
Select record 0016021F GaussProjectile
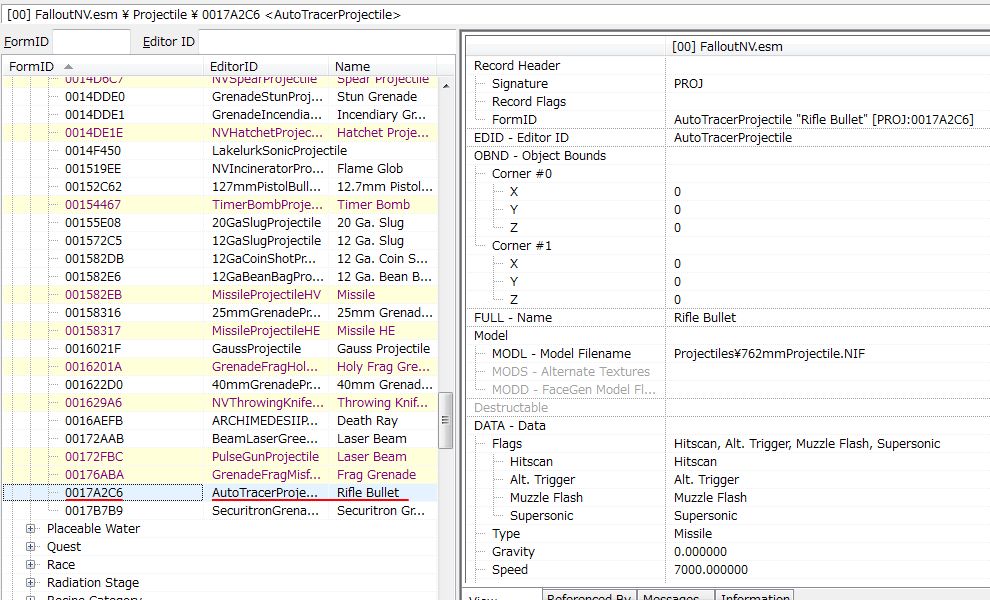[220, 349]
